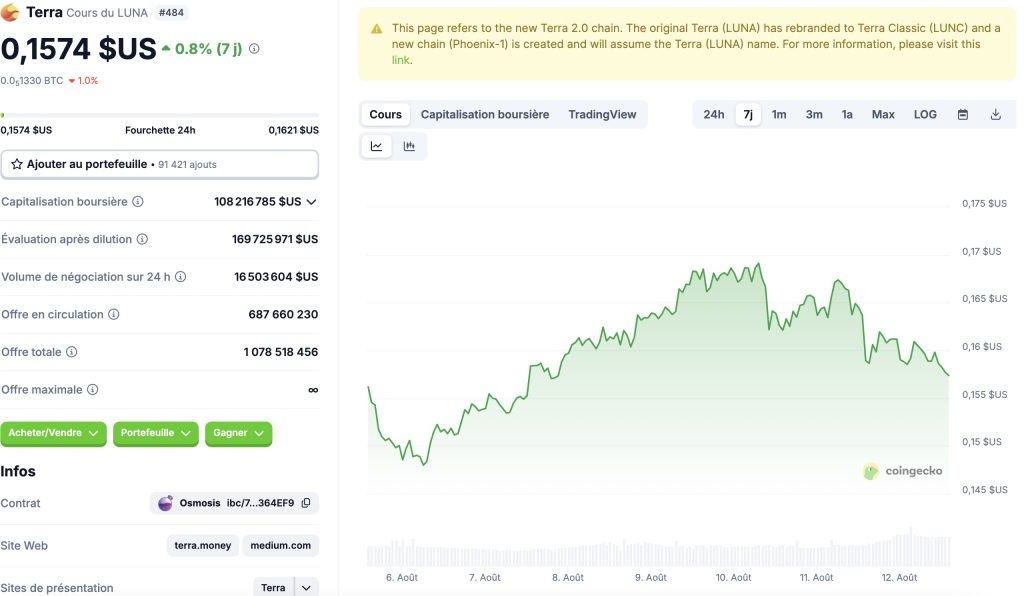Viewport: 1024px width, 596px height.
Task: Click the info icon next to Offre maximale
Action: (93, 389)
